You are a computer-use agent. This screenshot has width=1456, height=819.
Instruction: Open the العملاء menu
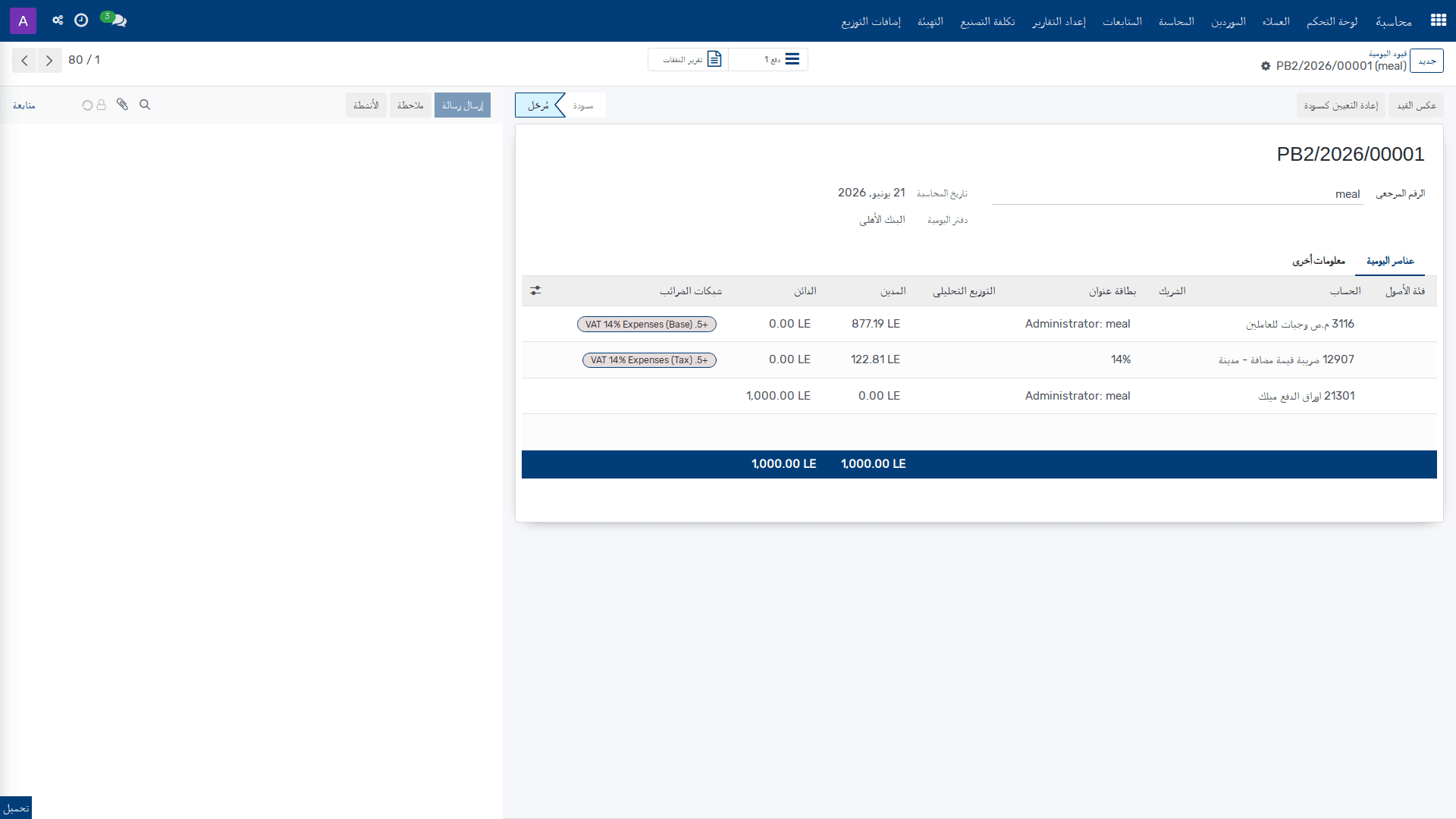pyautogui.click(x=1276, y=21)
